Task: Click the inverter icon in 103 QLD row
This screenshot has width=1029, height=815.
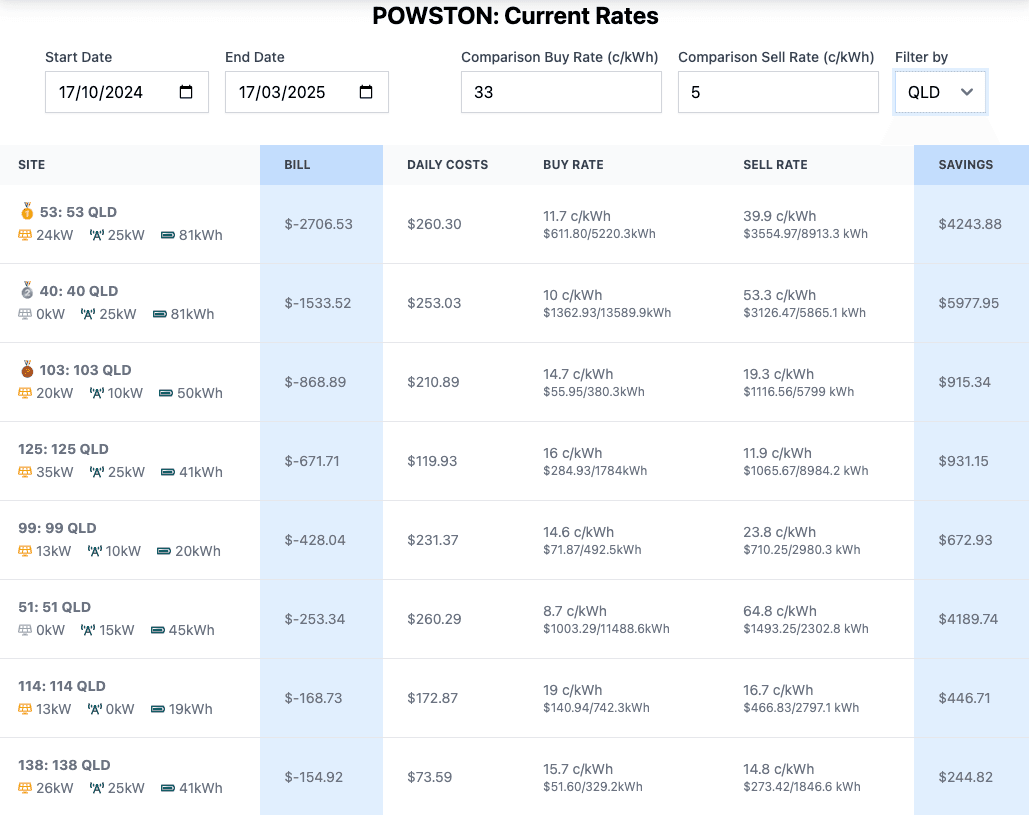Action: [x=96, y=393]
